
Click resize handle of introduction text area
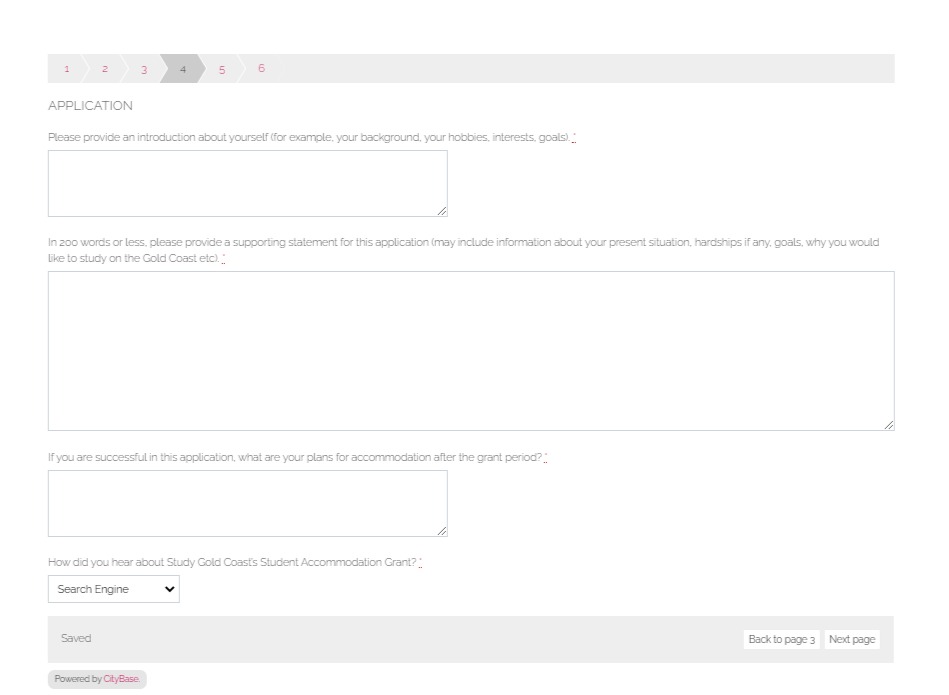[442, 211]
